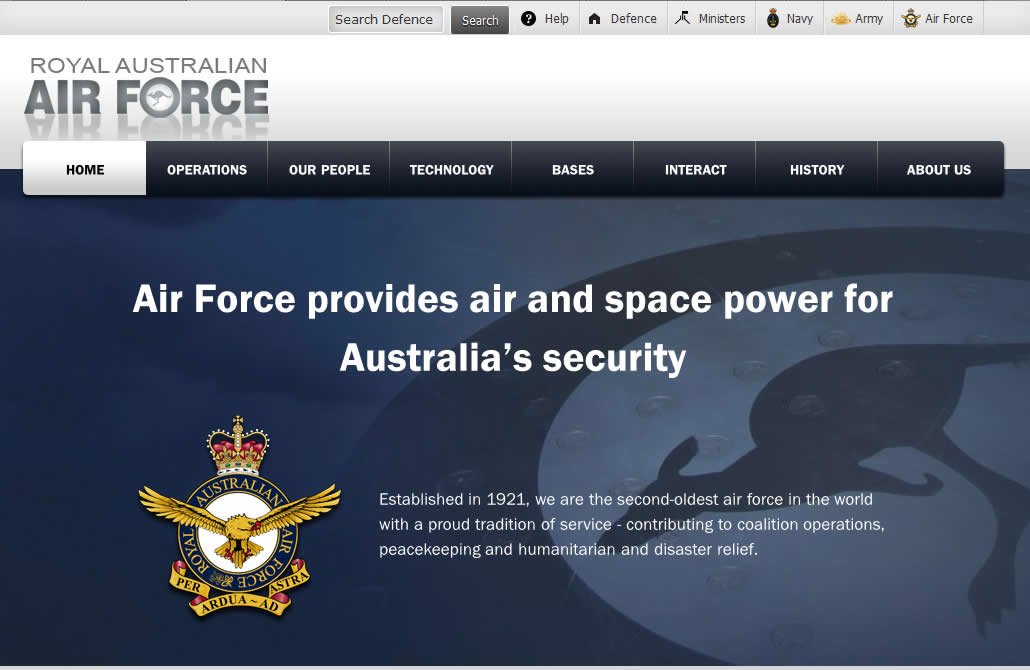This screenshot has width=1030, height=670.
Task: Select the TECHNOLOGY navigation tab
Action: tap(451, 169)
